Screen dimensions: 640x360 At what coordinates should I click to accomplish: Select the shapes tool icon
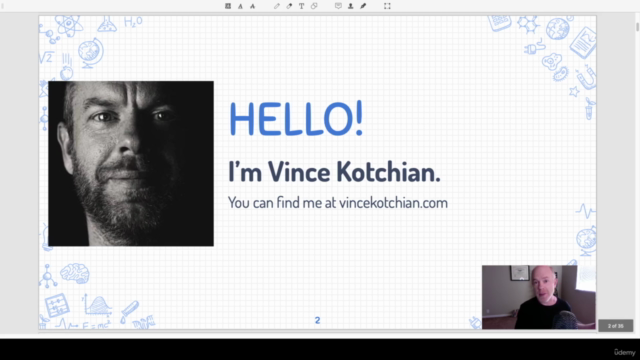314,6
